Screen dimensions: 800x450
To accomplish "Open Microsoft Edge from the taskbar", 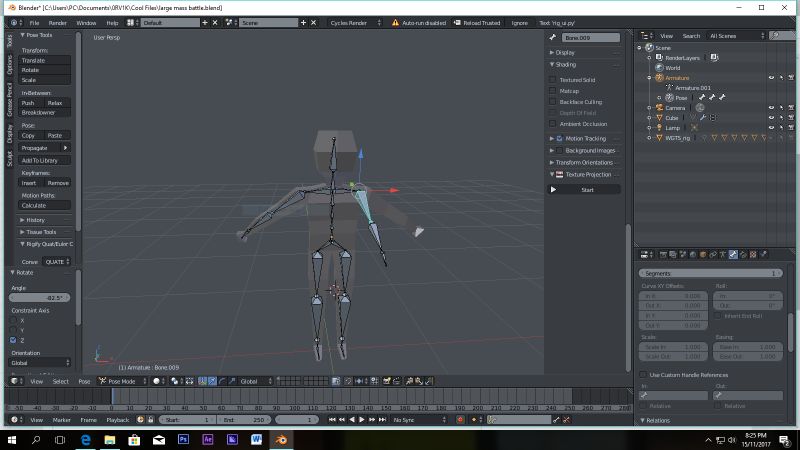I will coord(85,439).
